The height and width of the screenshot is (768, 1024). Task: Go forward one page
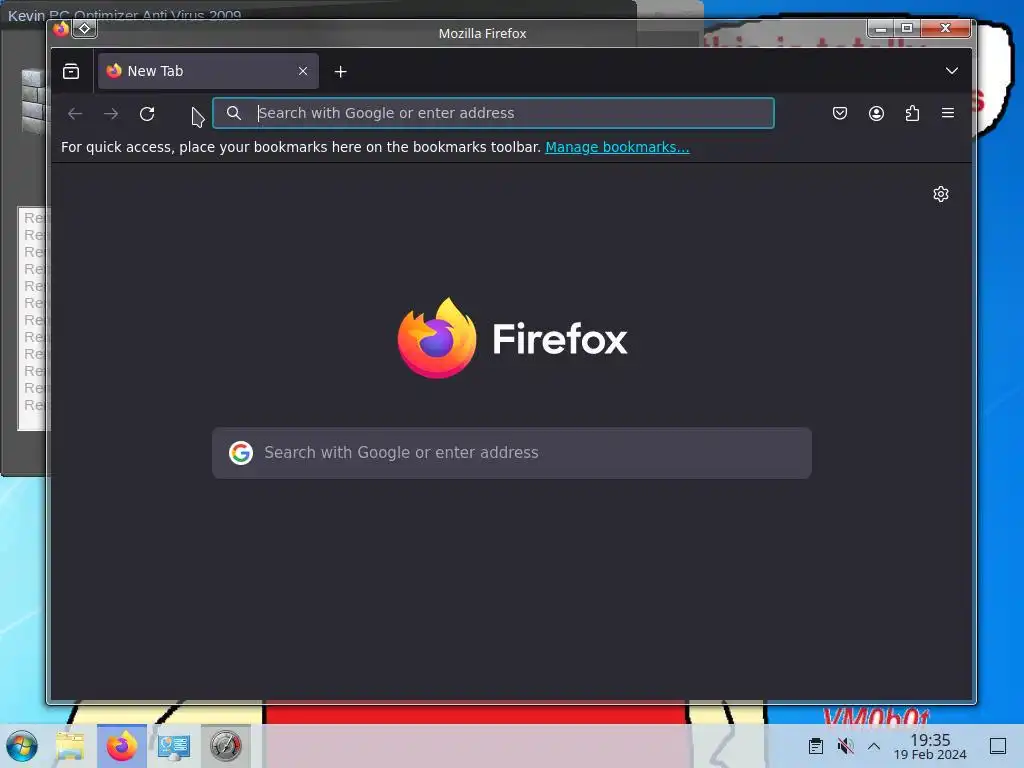(x=111, y=114)
